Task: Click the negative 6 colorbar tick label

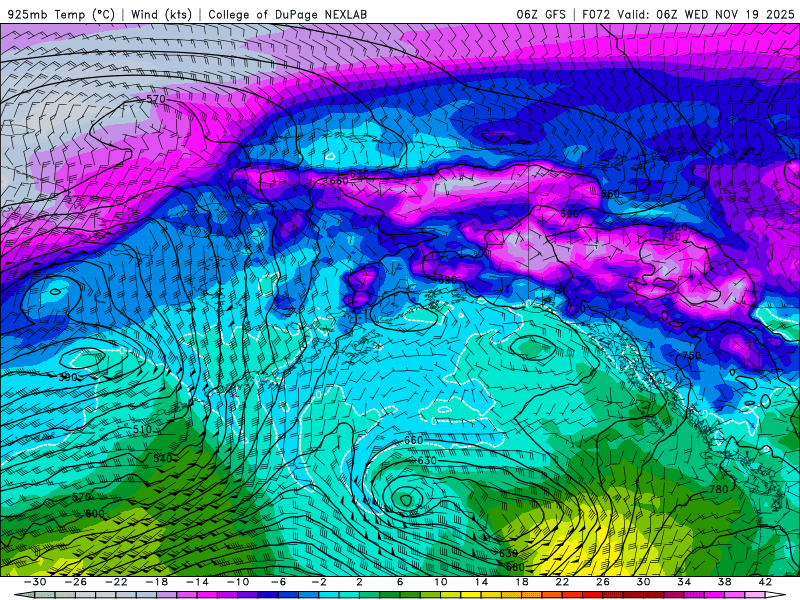Action: [x=278, y=582]
